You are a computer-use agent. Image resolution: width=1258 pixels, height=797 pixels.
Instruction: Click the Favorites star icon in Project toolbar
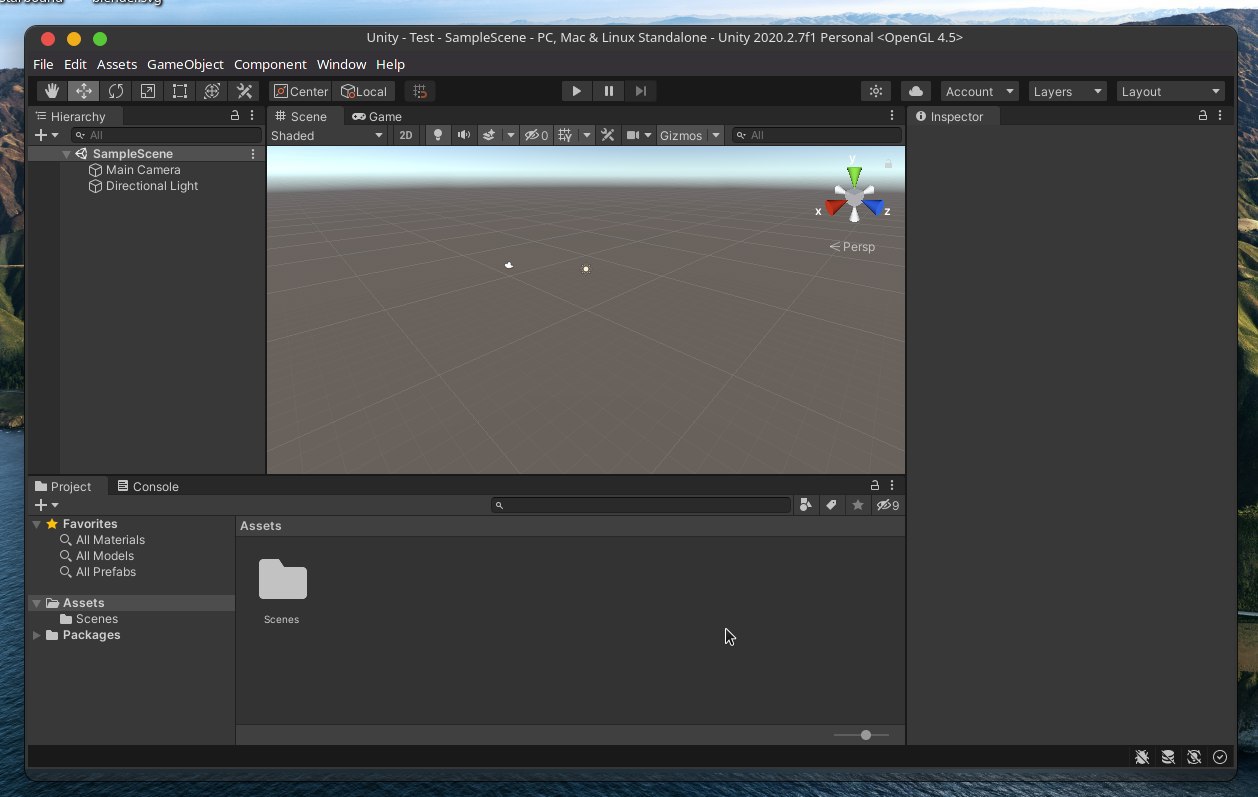click(858, 505)
